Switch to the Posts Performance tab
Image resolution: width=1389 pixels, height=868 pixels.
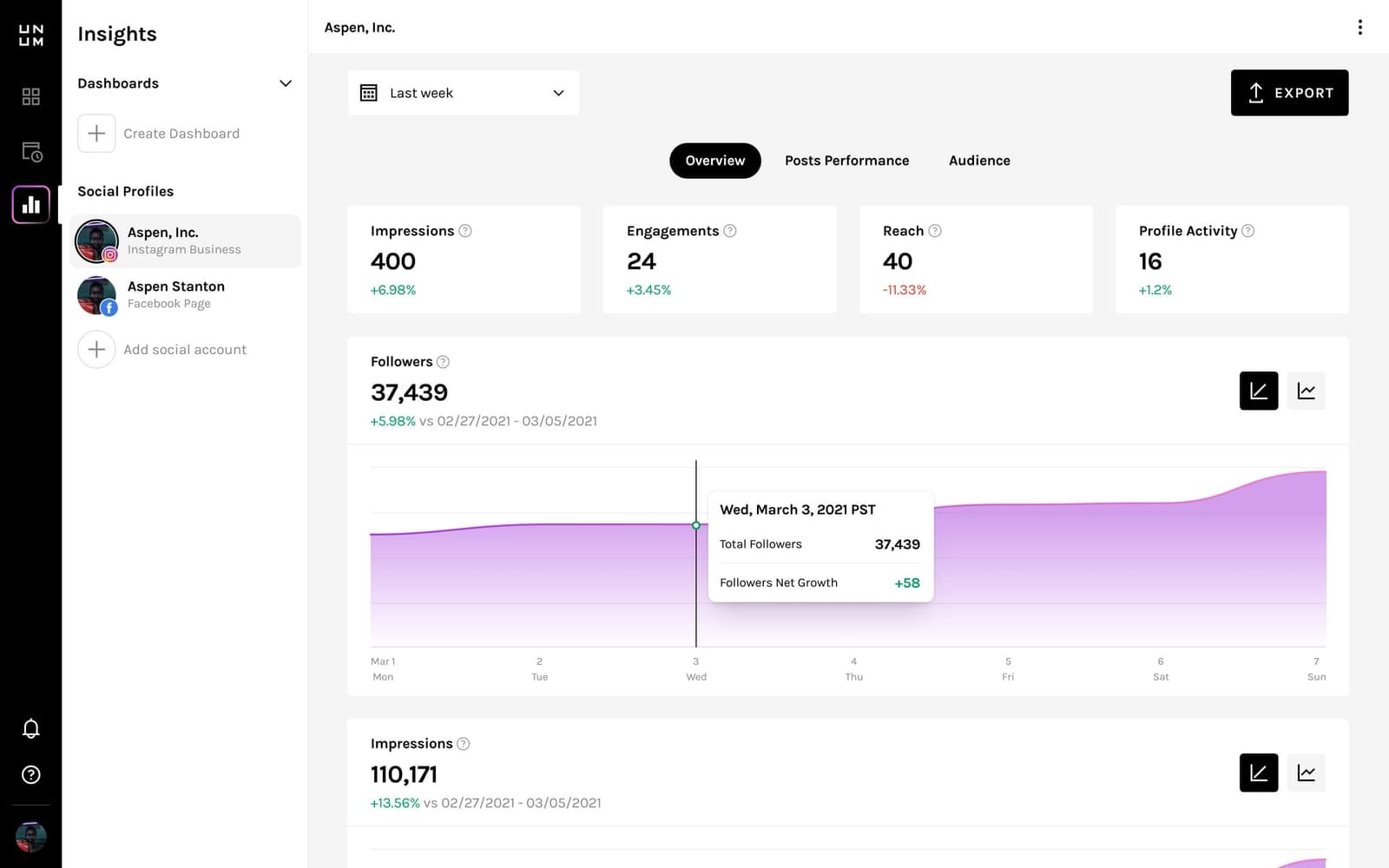tap(846, 161)
